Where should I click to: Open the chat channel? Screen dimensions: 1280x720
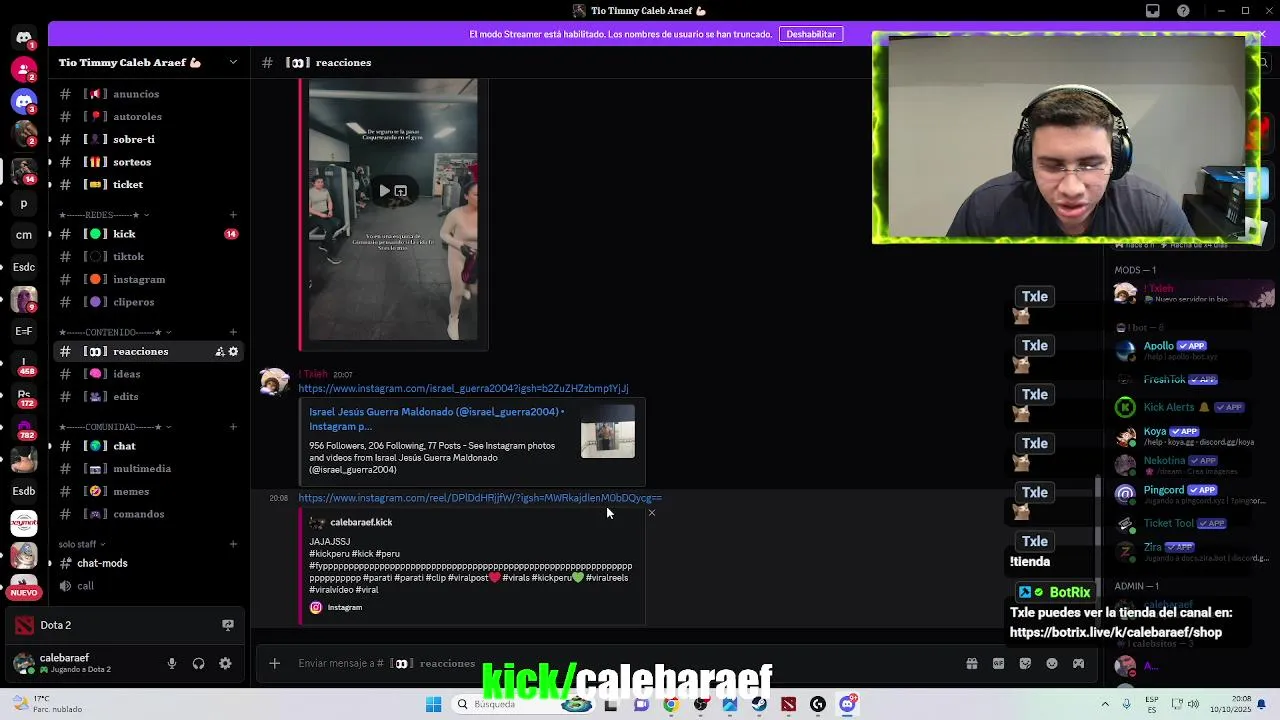(149, 446)
